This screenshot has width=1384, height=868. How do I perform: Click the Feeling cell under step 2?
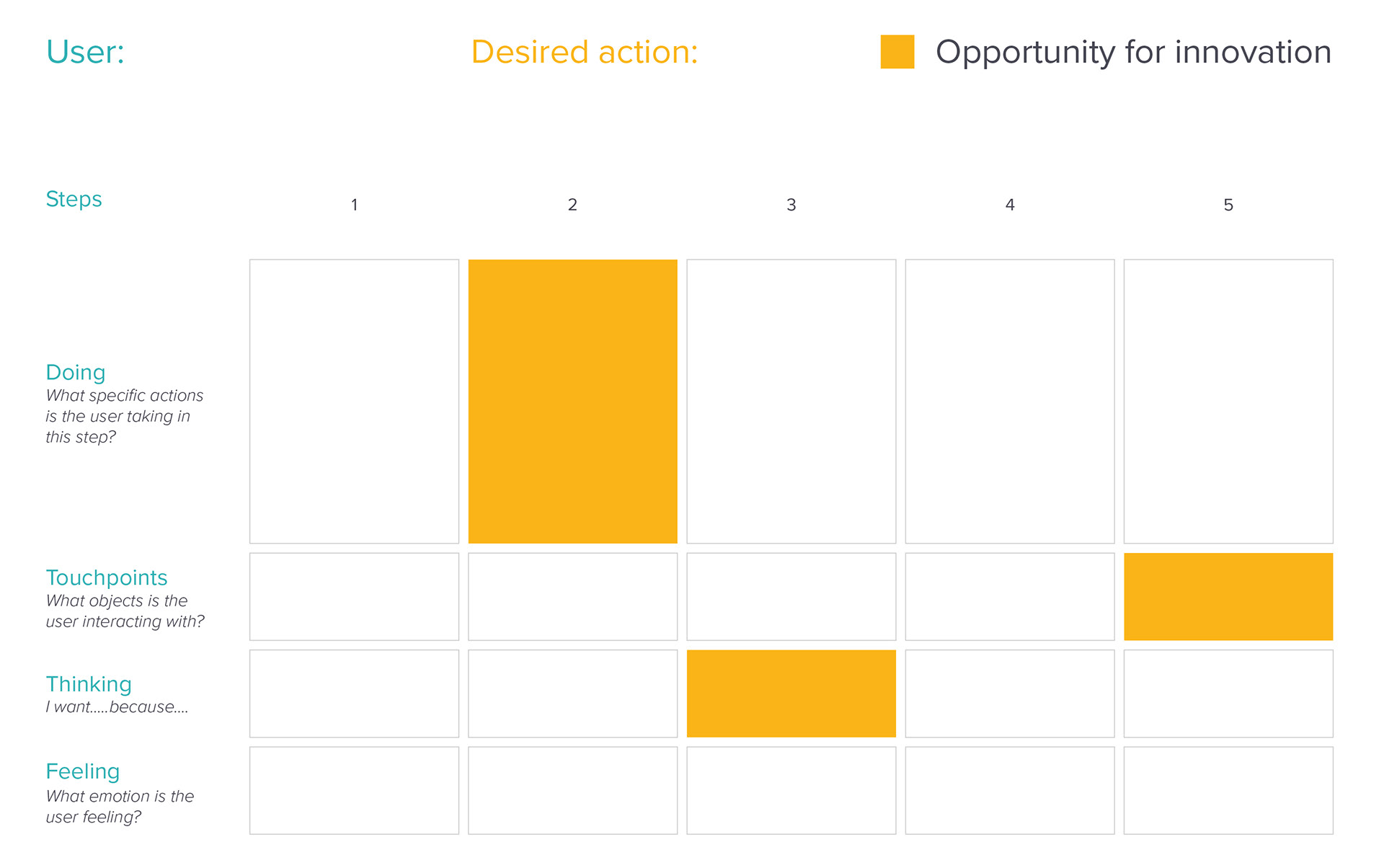[573, 791]
